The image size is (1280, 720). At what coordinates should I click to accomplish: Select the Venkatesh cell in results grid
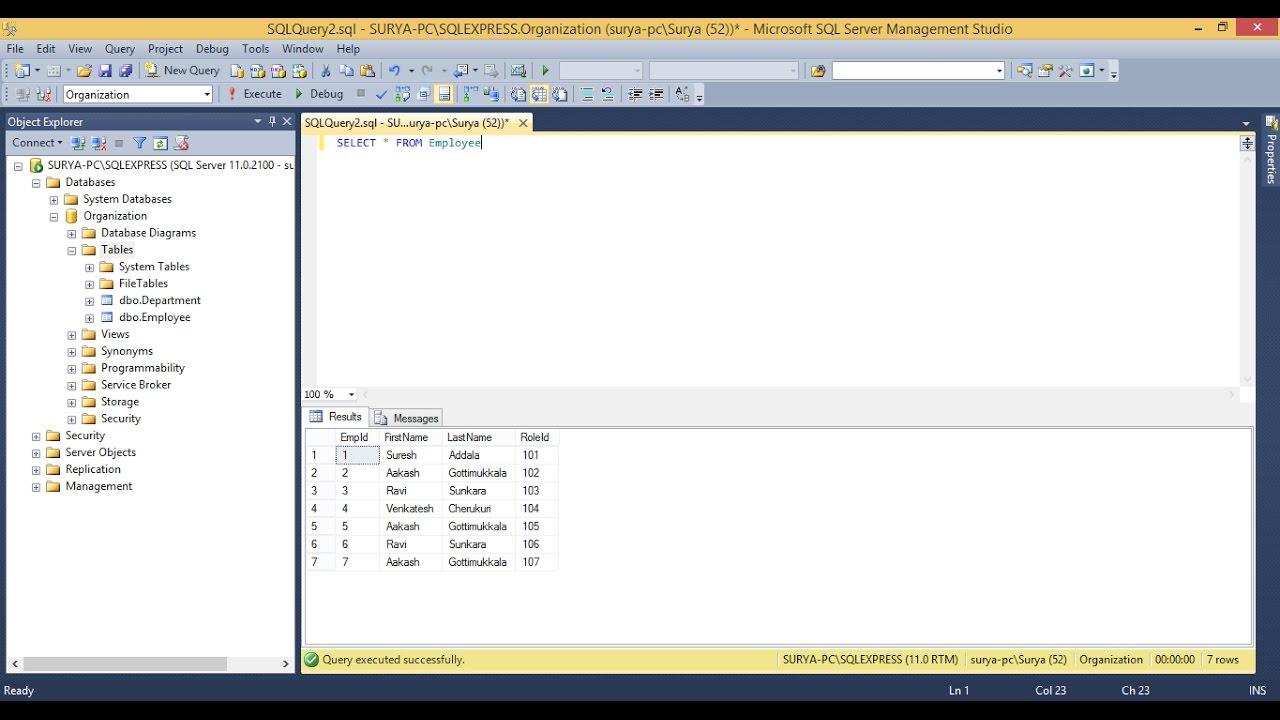pos(410,509)
